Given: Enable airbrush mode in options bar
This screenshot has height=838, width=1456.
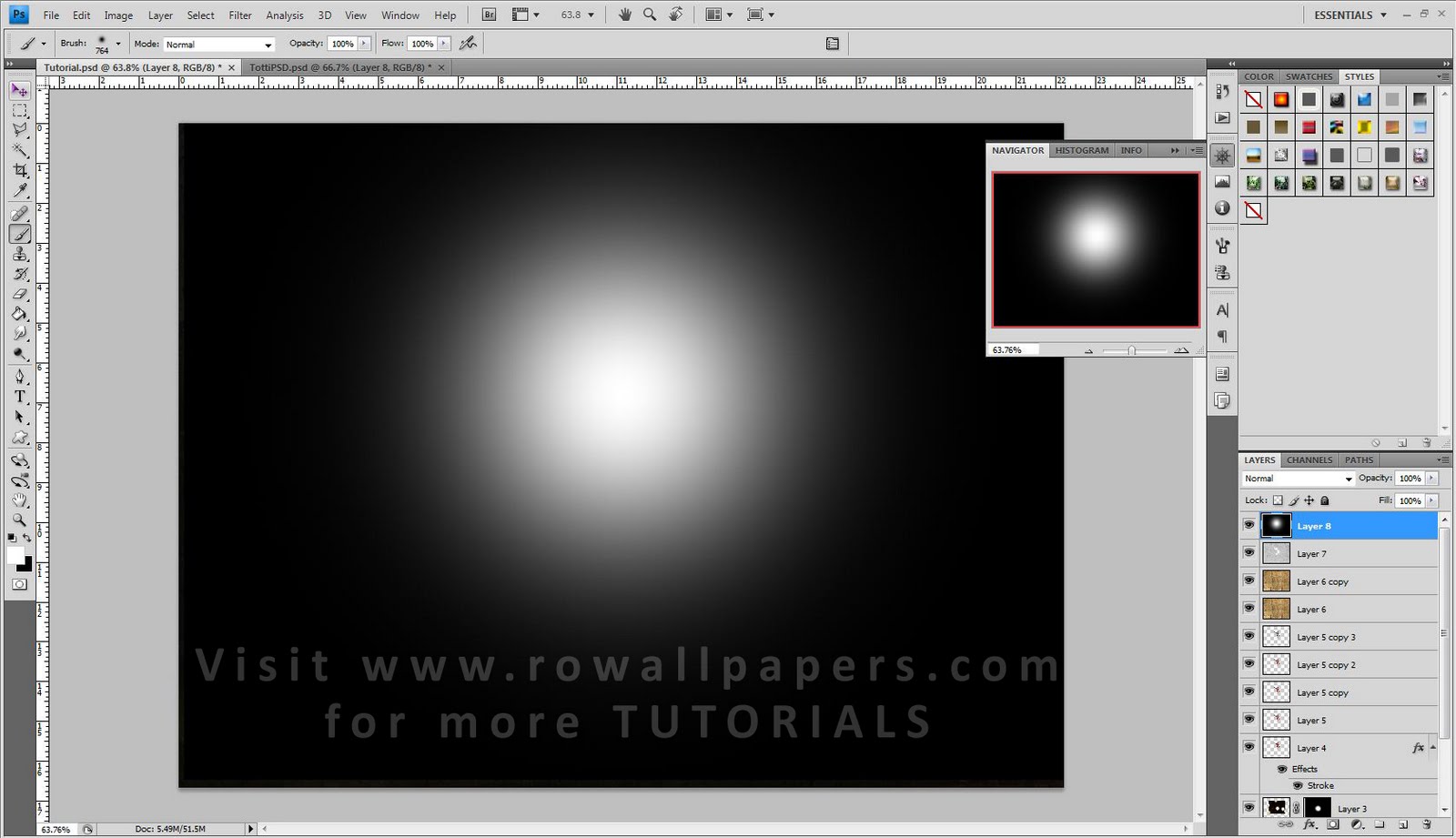Looking at the screenshot, I should (468, 44).
